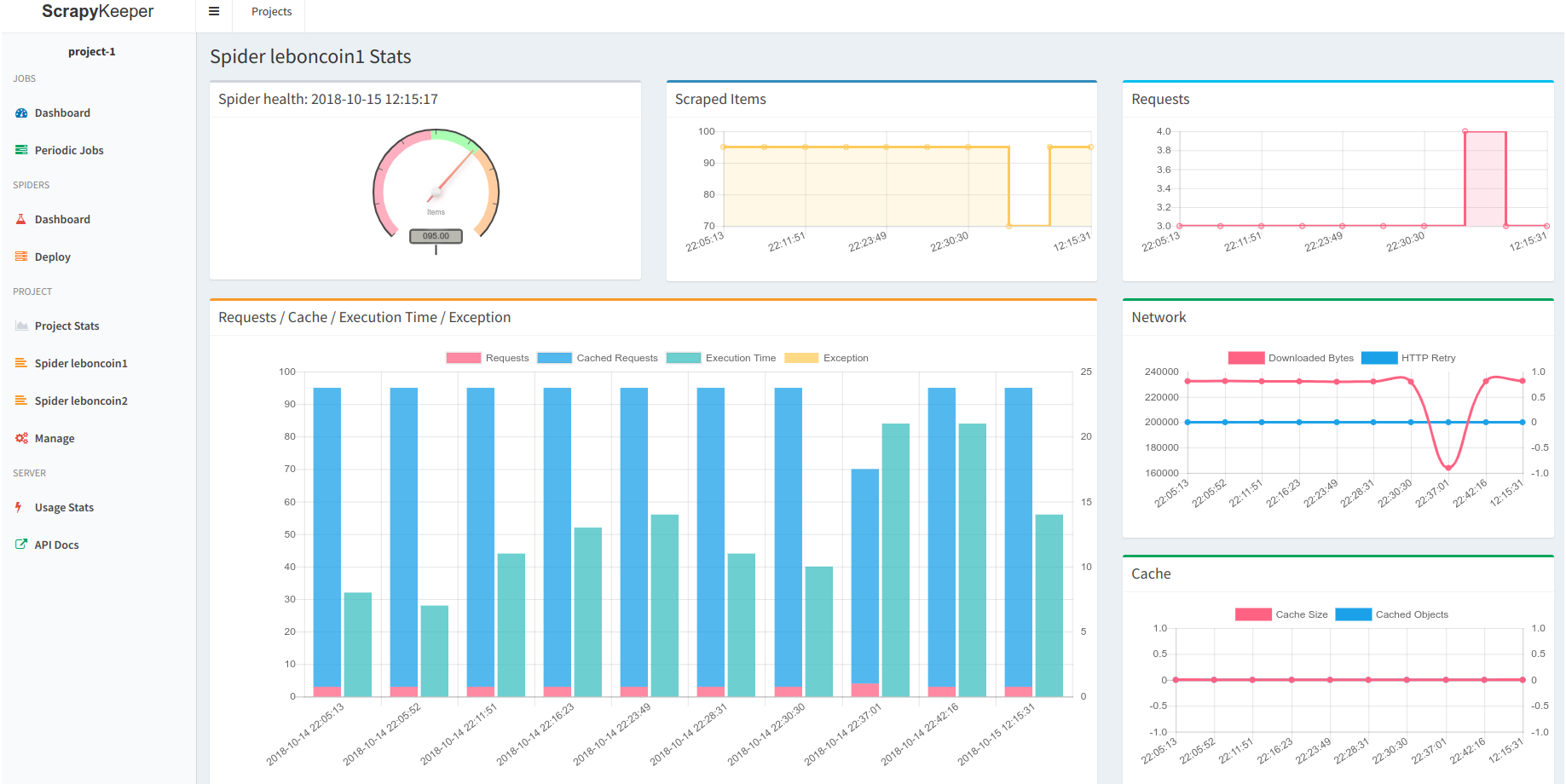
Task: Toggle Downloaded Bytes series in Network chart
Action: (x=1291, y=358)
